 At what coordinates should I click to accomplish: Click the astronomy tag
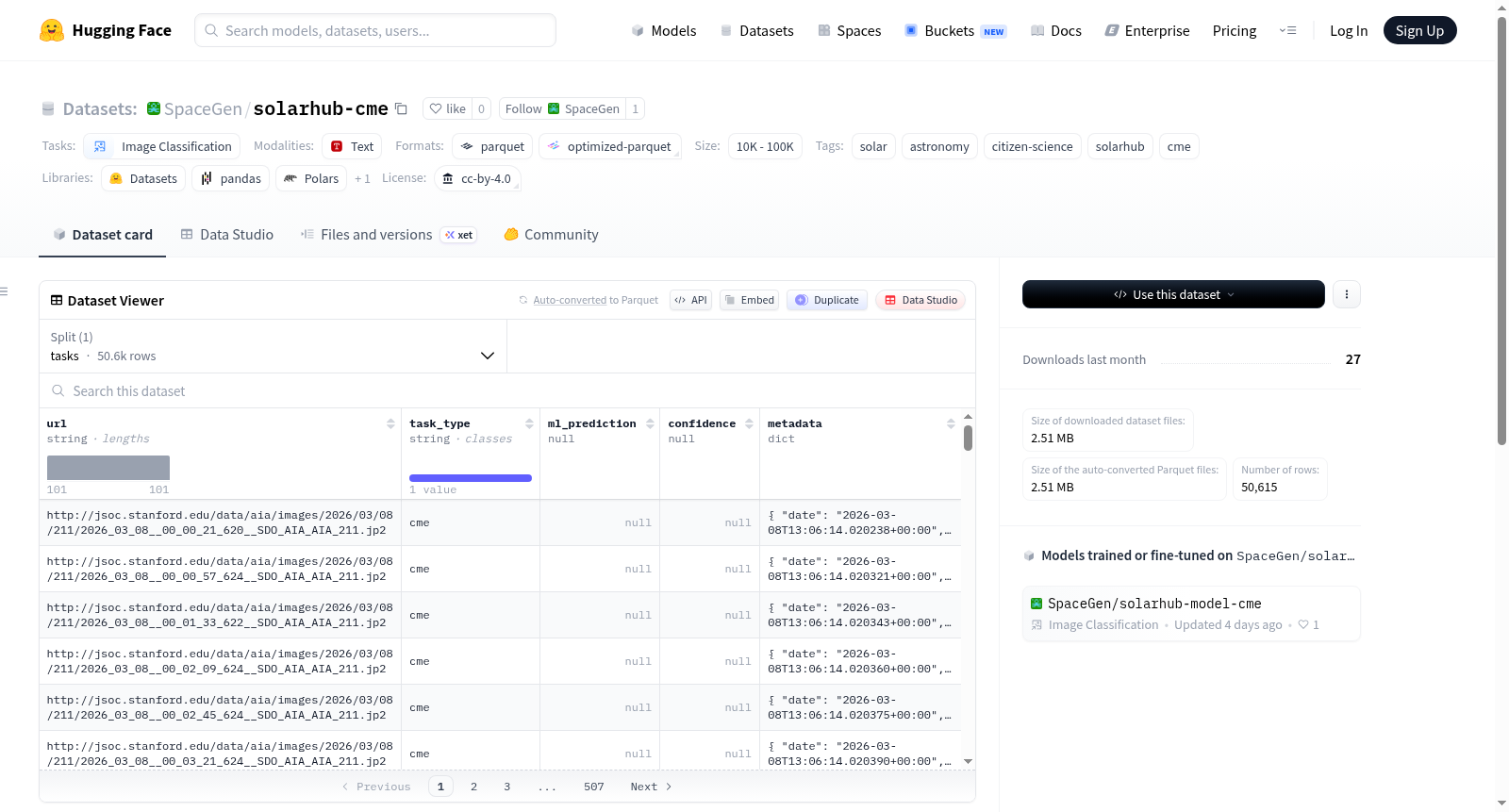click(939, 146)
